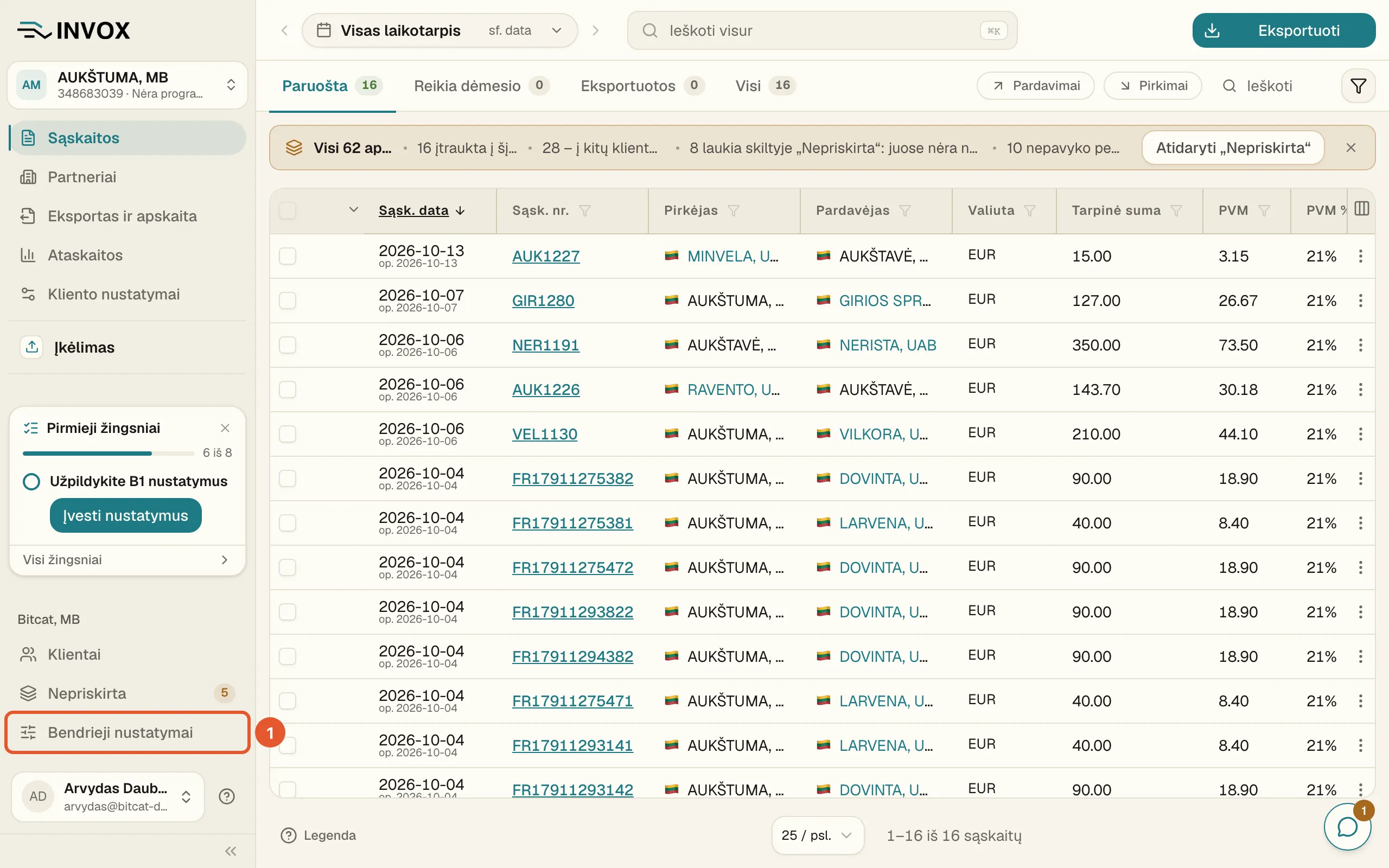Click the Eksportuoti button
The width and height of the screenshot is (1389, 868).
tap(1283, 30)
